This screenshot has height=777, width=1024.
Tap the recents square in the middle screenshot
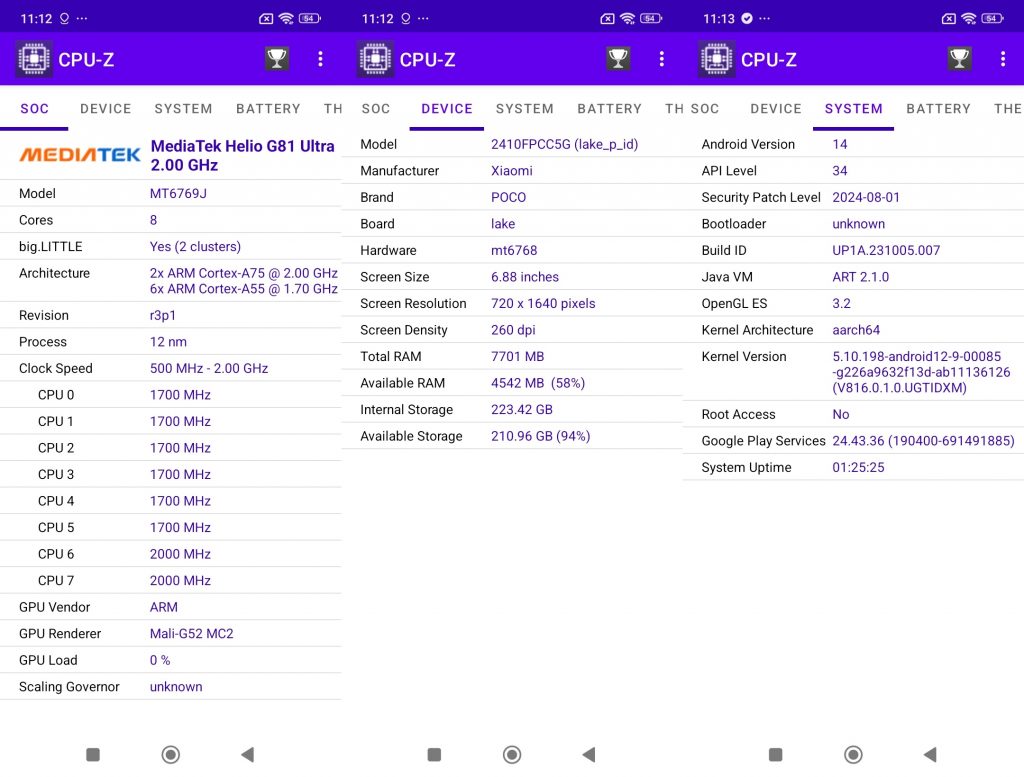[x=434, y=755]
